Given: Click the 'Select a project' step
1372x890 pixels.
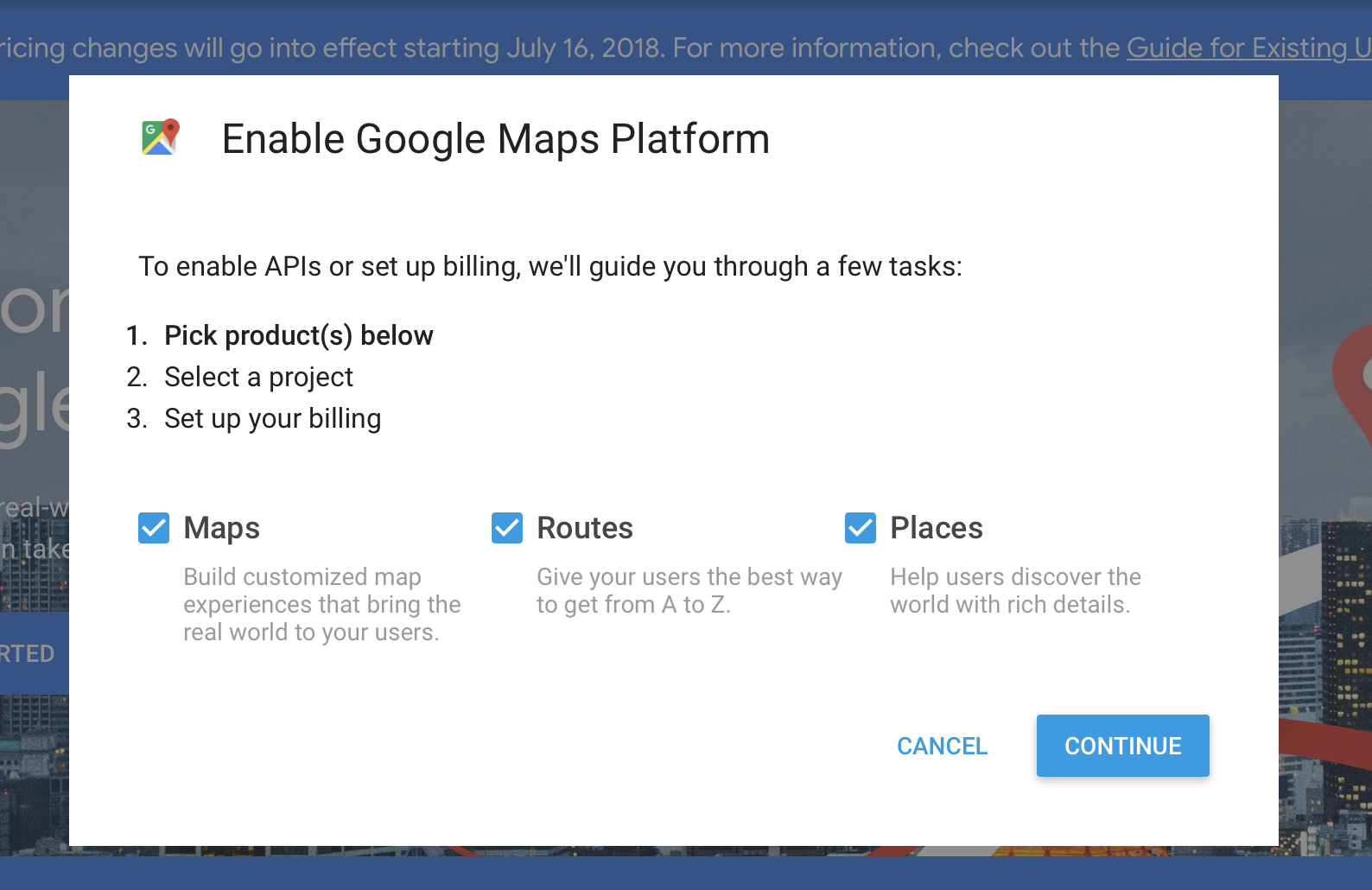Looking at the screenshot, I should pyautogui.click(x=258, y=377).
